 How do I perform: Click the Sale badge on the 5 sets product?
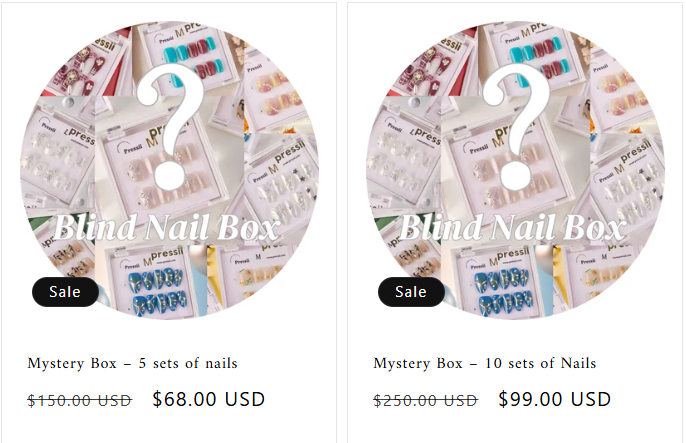(65, 292)
